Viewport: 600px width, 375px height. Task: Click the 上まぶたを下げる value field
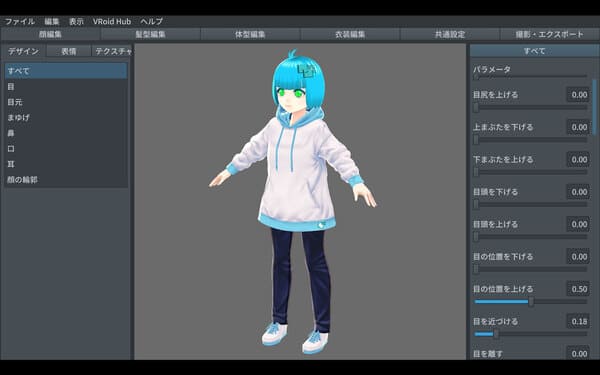578,127
